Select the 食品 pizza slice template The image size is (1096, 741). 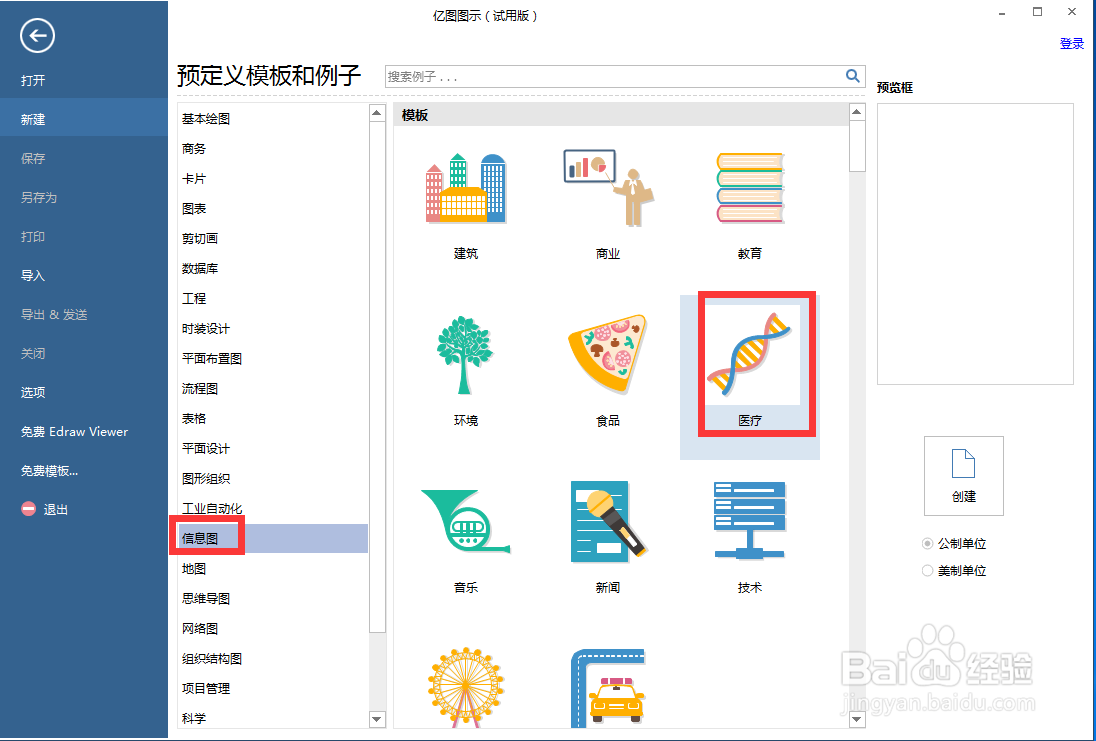click(x=607, y=353)
